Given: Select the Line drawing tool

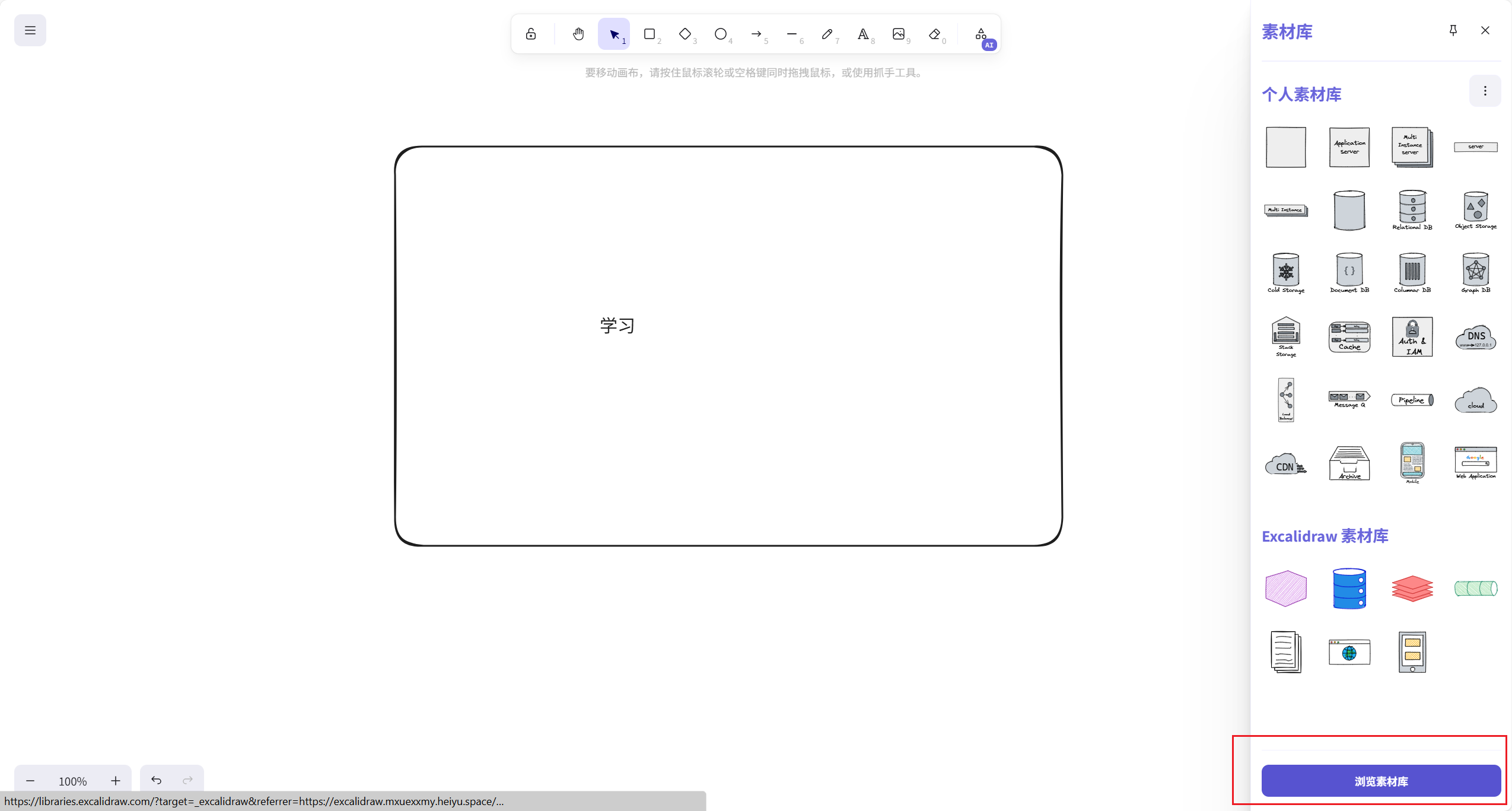Looking at the screenshot, I should point(792,34).
